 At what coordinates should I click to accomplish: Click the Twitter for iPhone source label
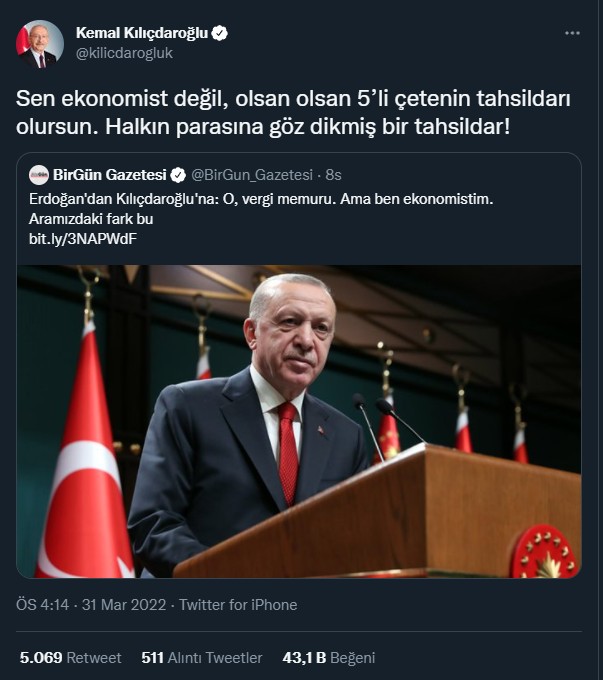[238, 605]
